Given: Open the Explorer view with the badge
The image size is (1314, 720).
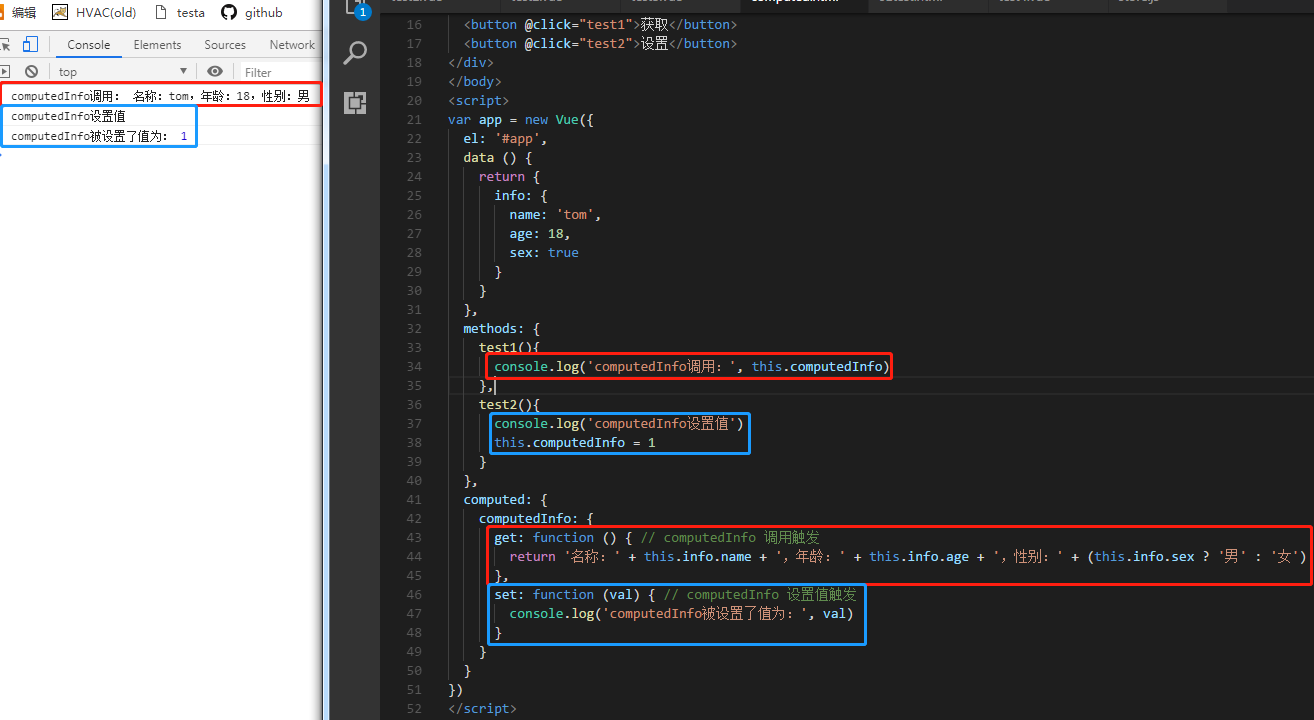Looking at the screenshot, I should pyautogui.click(x=355, y=8).
